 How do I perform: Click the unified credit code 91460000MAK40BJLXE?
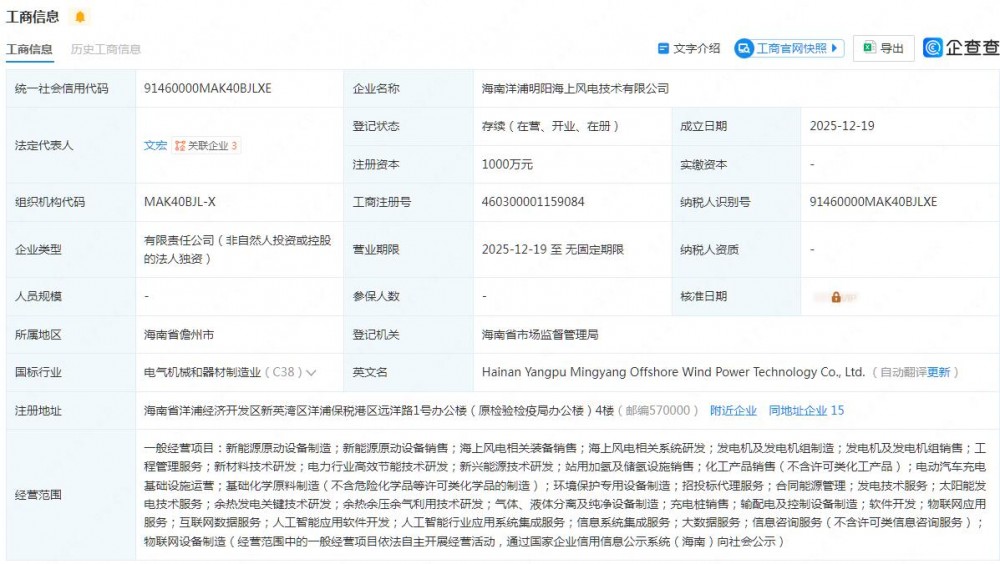(207, 88)
